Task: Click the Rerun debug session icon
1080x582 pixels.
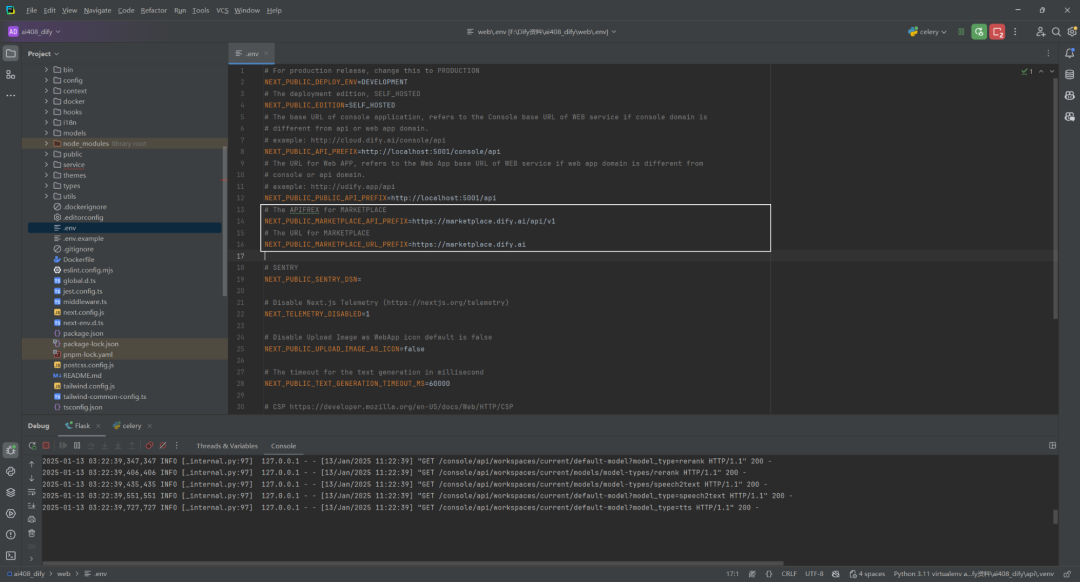Action: [32, 446]
